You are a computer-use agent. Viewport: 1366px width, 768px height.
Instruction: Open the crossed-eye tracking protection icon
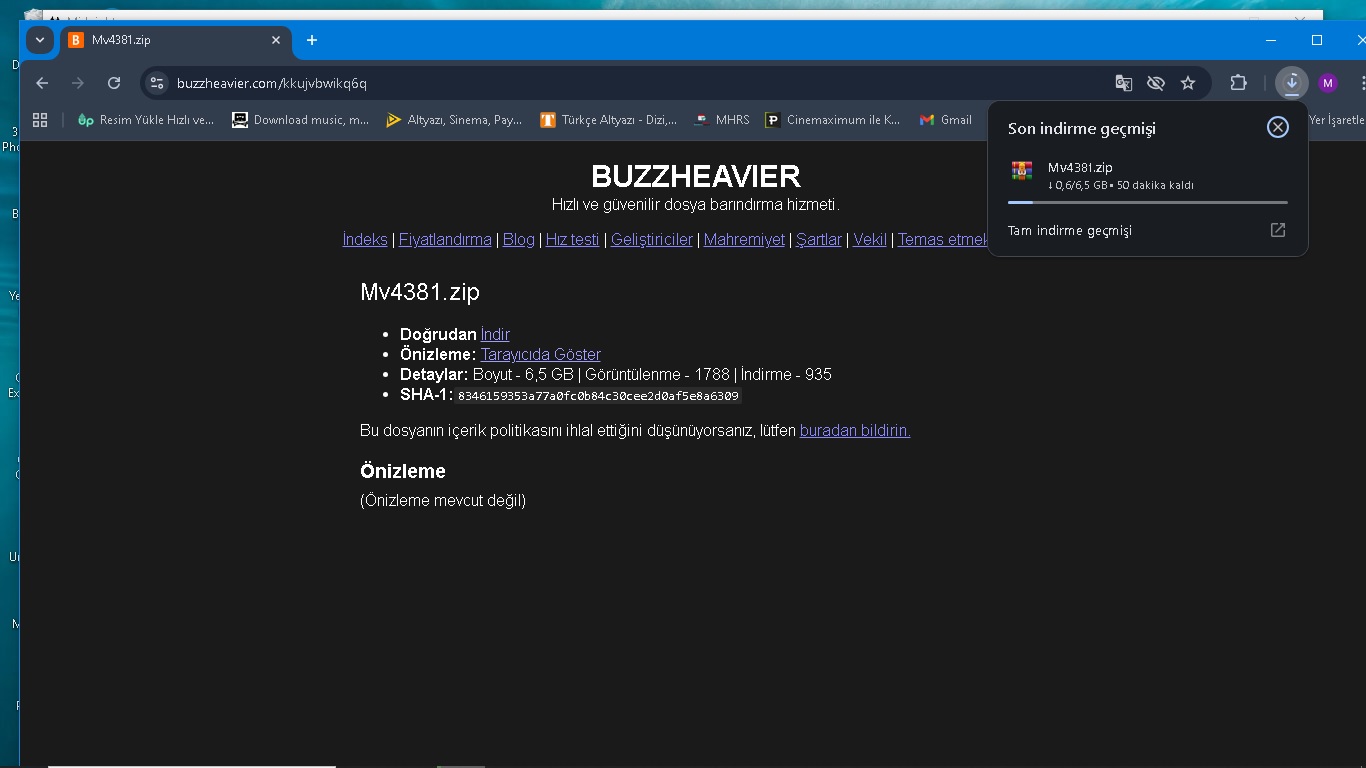click(x=1156, y=83)
